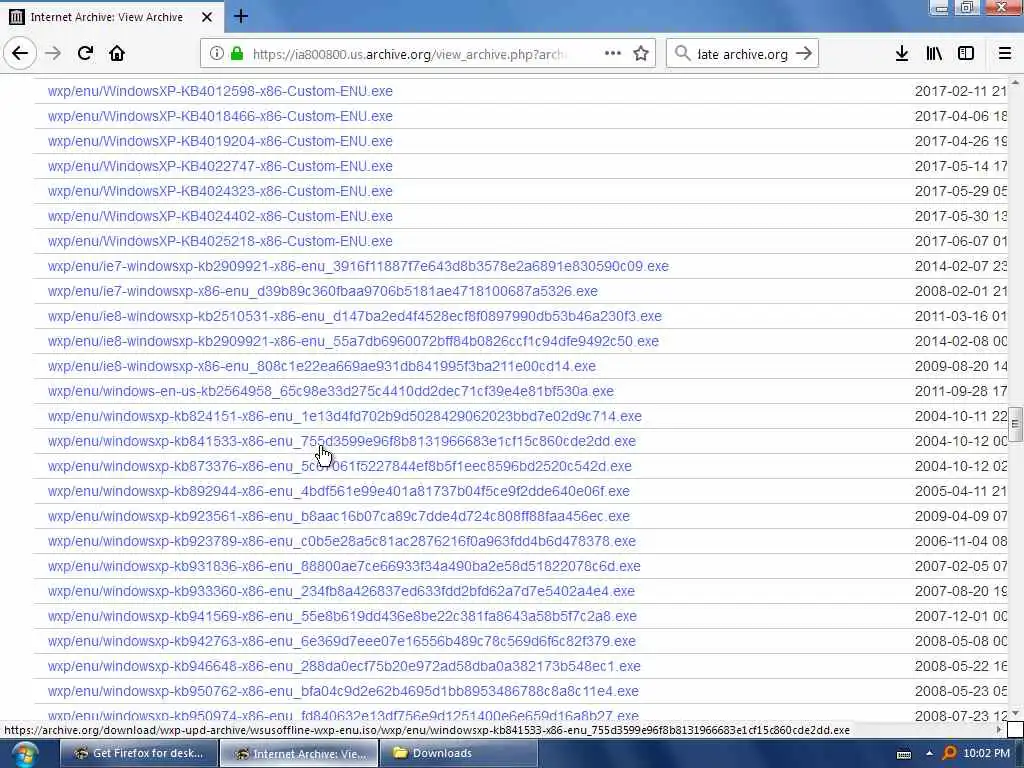1024x768 pixels.
Task: Open the 10:02 PM clock
Action: (986, 754)
